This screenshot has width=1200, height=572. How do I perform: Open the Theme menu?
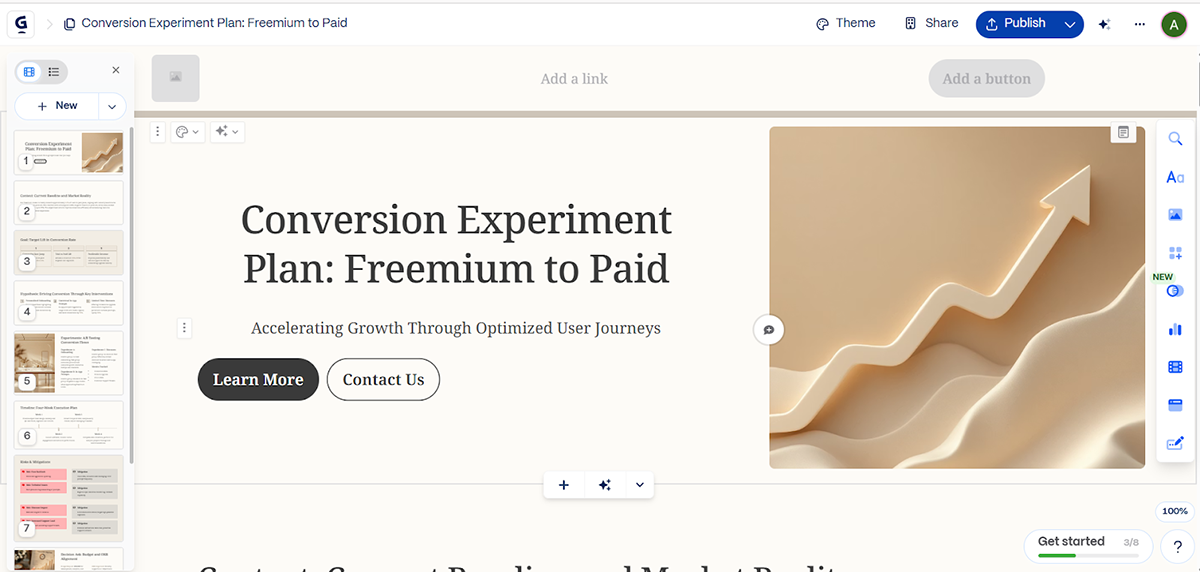(845, 24)
